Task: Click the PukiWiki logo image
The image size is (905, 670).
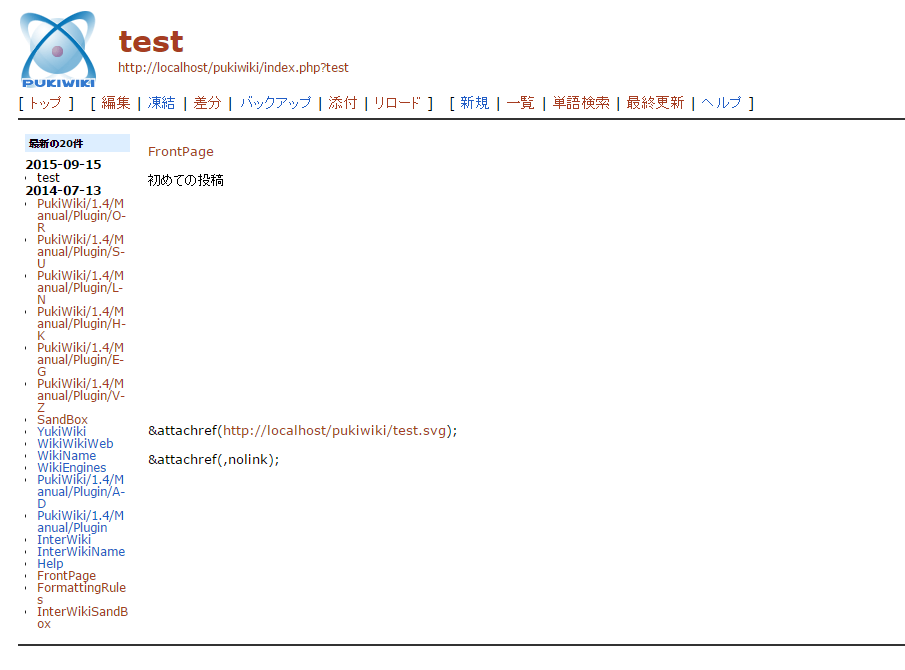Action: click(58, 49)
